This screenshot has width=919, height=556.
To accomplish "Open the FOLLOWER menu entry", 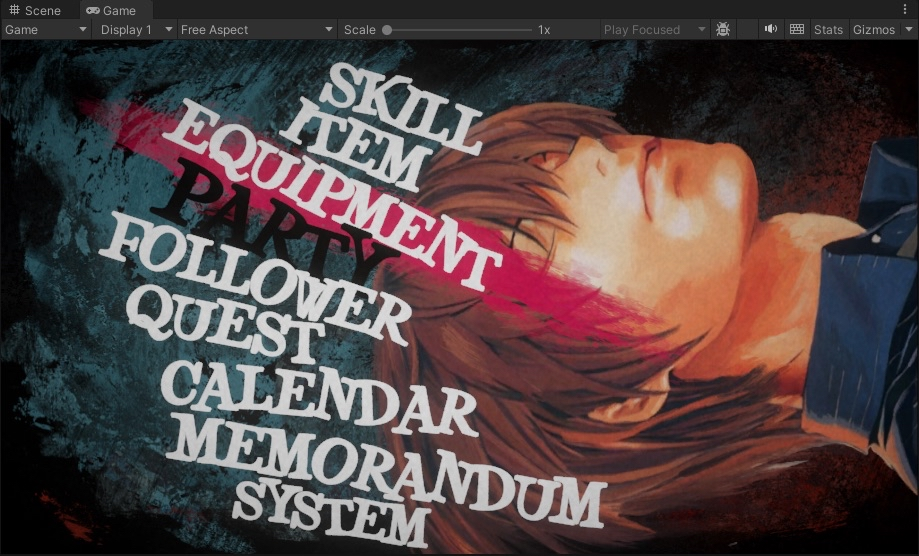I will [255, 278].
